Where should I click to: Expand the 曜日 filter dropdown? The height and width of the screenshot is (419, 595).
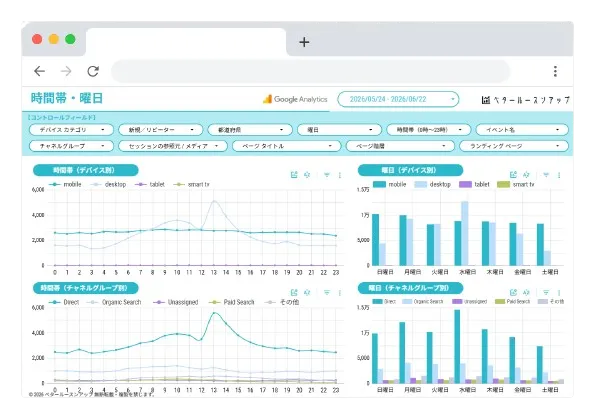click(x=339, y=130)
